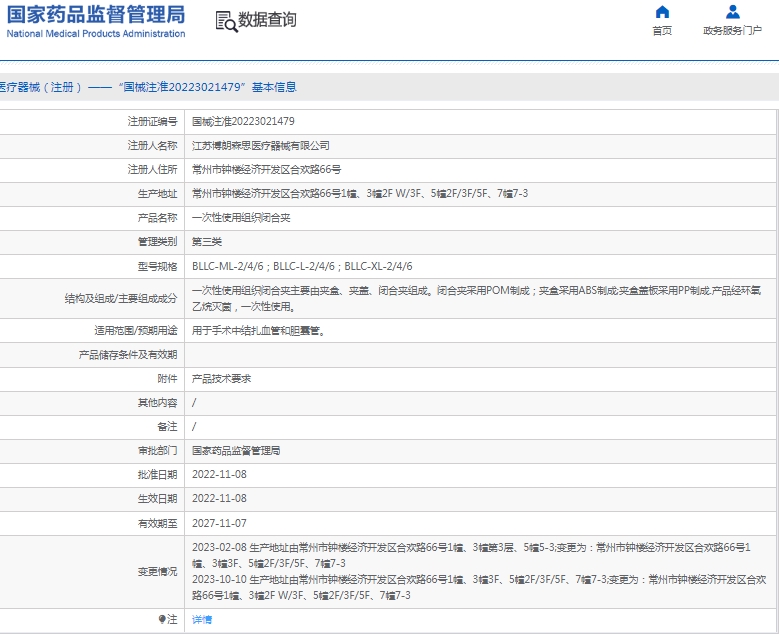This screenshot has width=779, height=636.
Task: Select registration number 国械注准20223021479 value
Action: pyautogui.click(x=243, y=122)
